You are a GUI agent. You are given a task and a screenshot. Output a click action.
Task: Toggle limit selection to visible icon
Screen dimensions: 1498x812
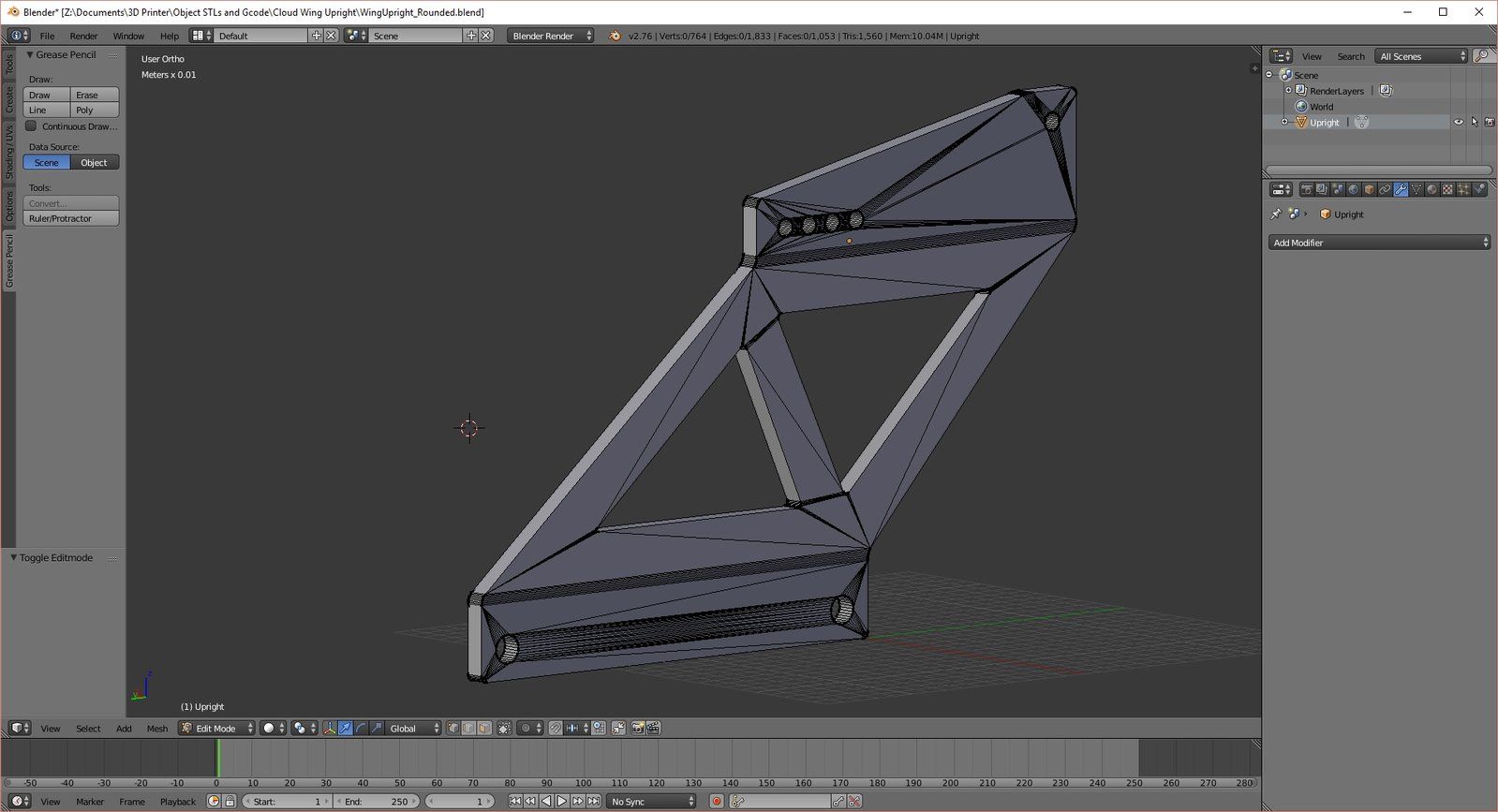(x=504, y=728)
